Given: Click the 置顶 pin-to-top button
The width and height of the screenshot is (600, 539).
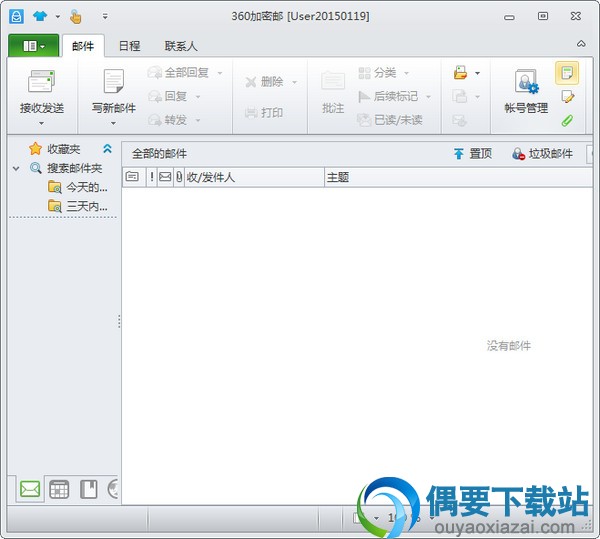Looking at the screenshot, I should pos(473,154).
